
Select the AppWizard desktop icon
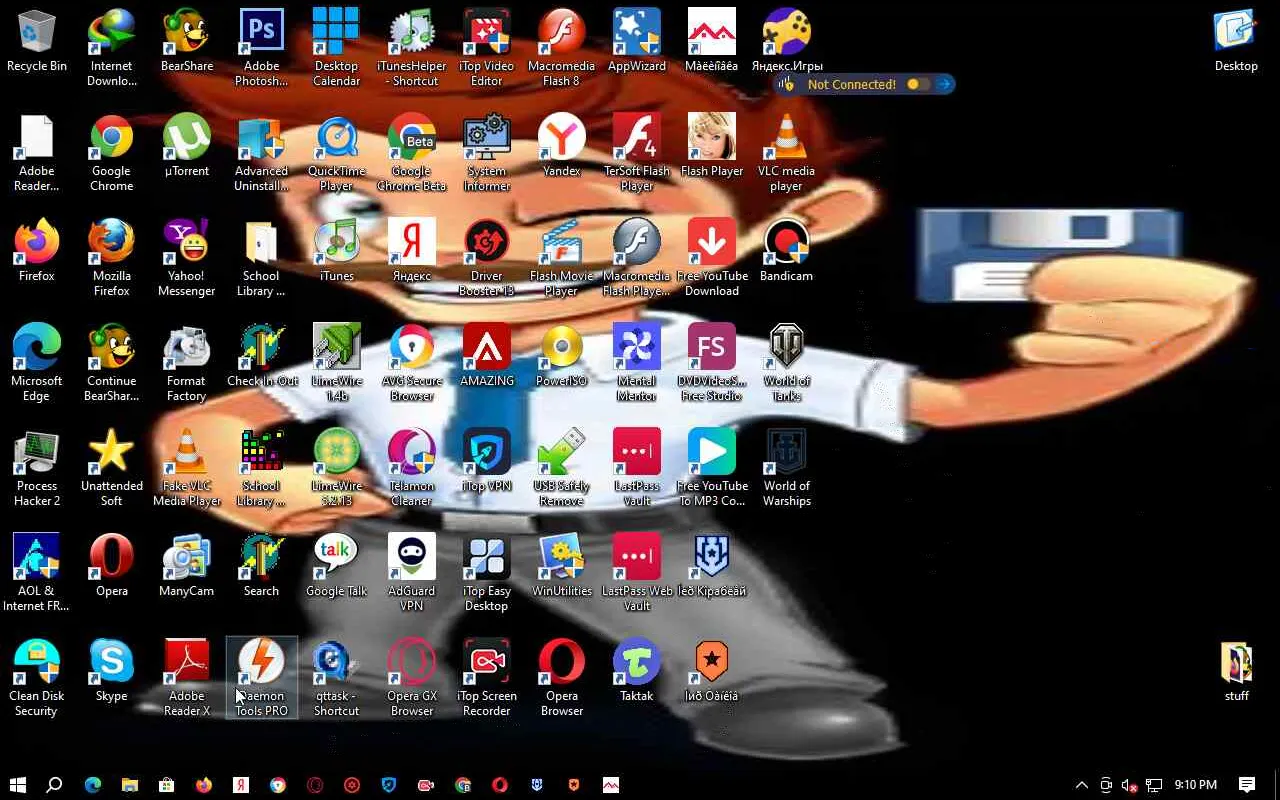[x=637, y=41]
